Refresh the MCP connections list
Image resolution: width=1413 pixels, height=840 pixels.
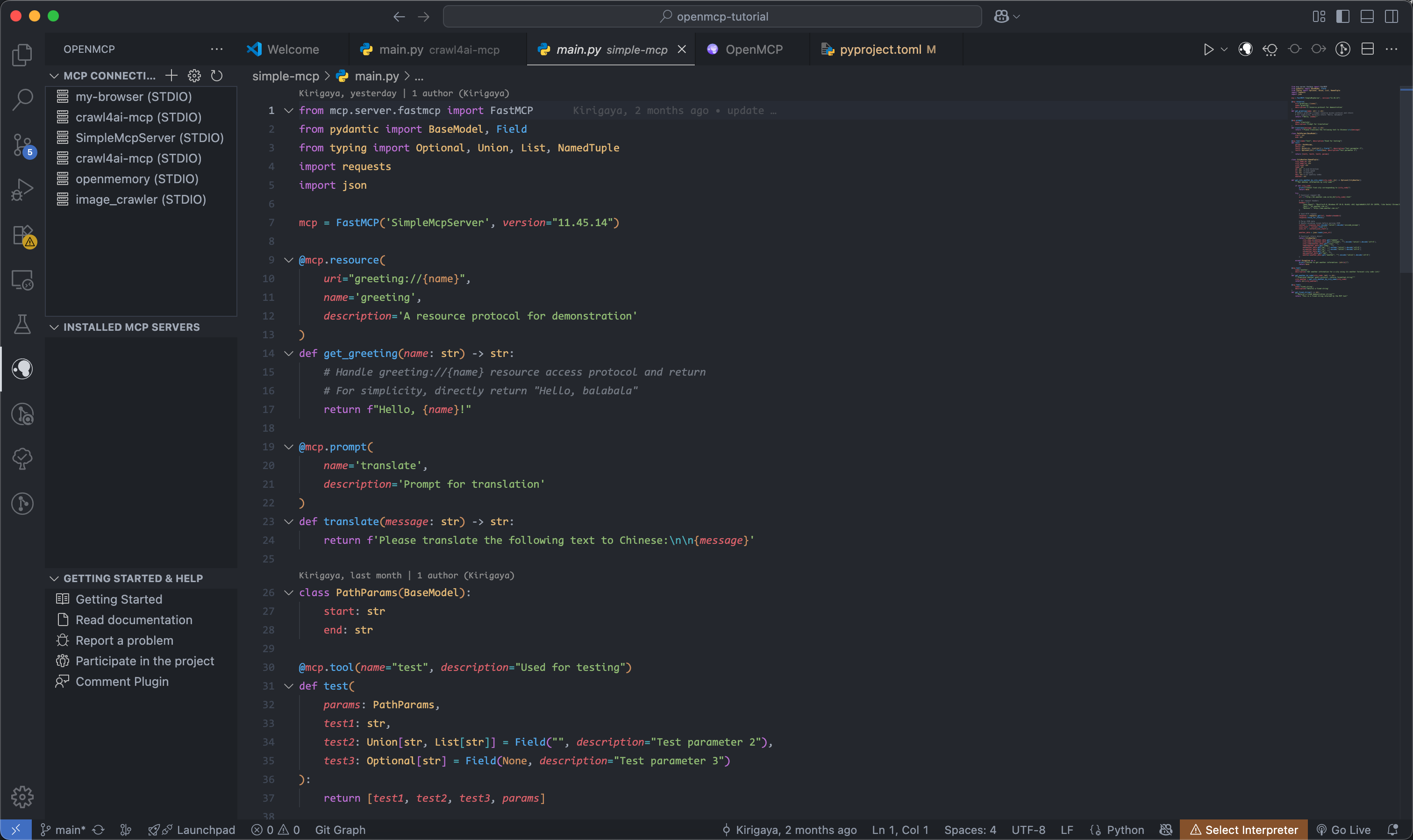pos(217,75)
